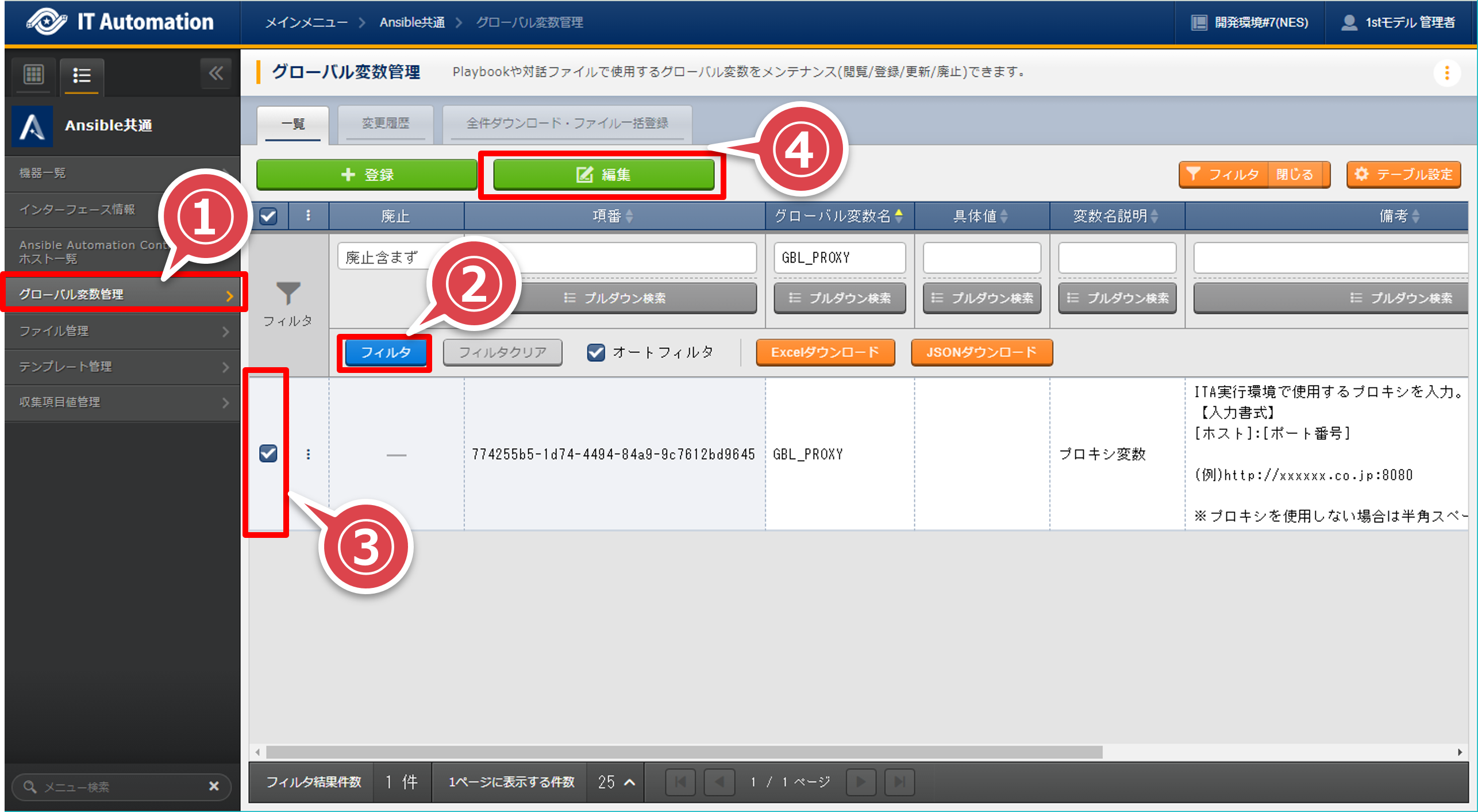Collapse the sidebar with double-chevron icon
1478x812 pixels.
coord(216,74)
